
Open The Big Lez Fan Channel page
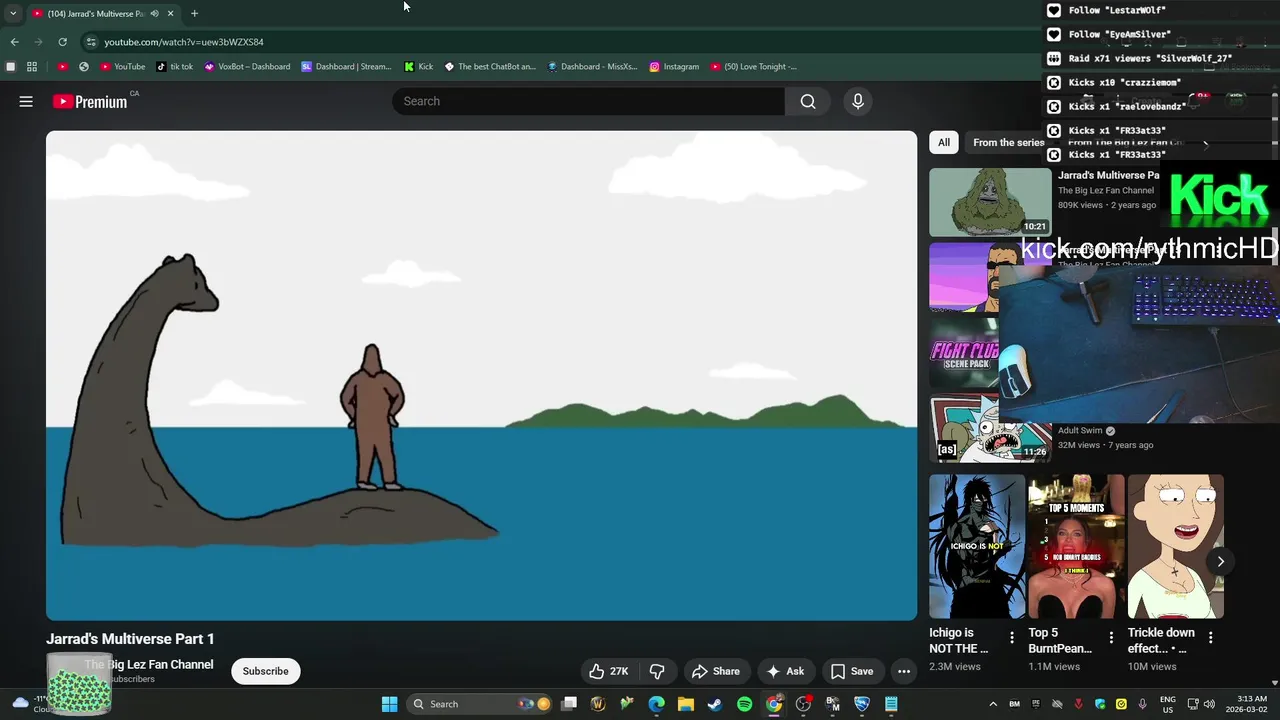149,664
